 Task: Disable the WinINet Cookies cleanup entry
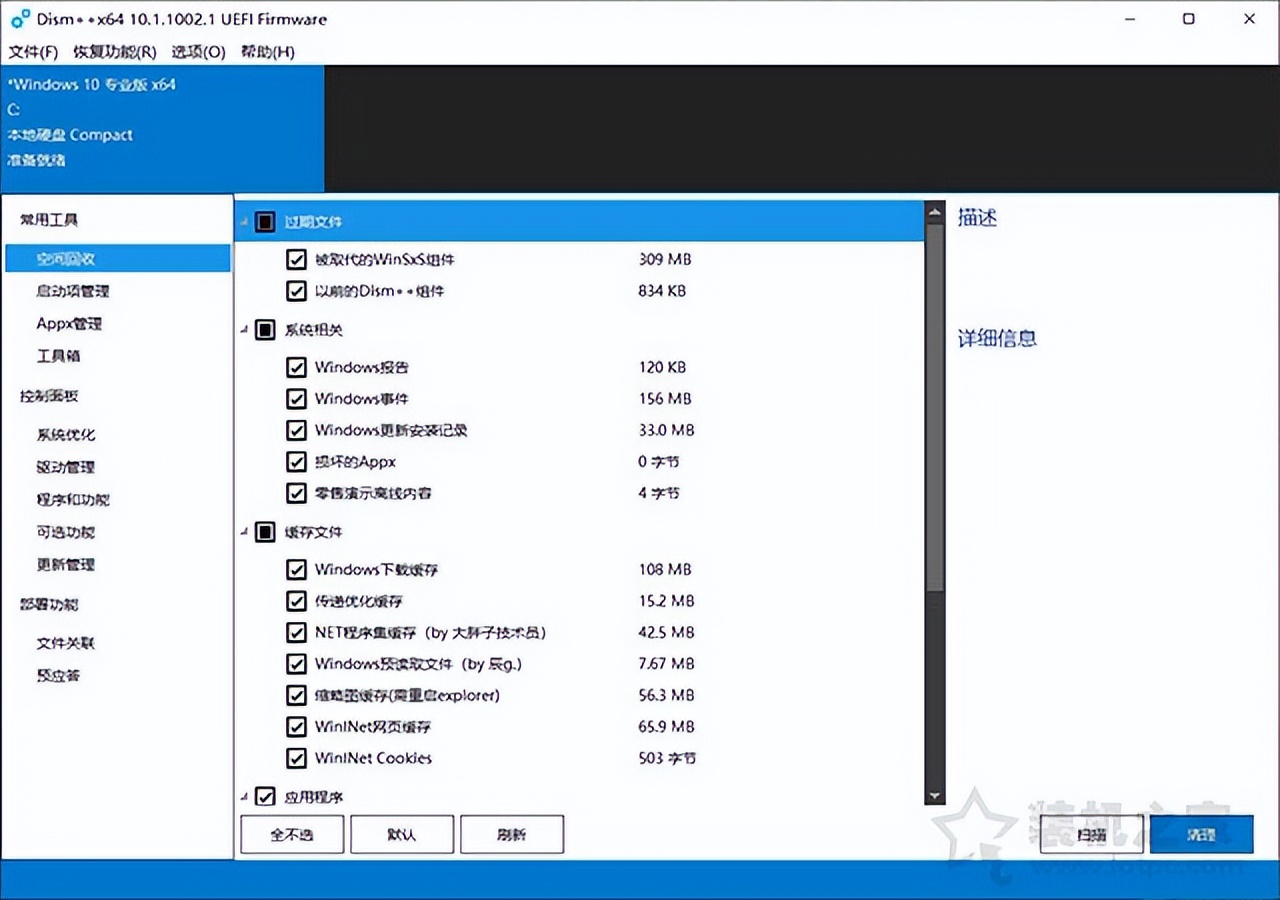(x=296, y=758)
